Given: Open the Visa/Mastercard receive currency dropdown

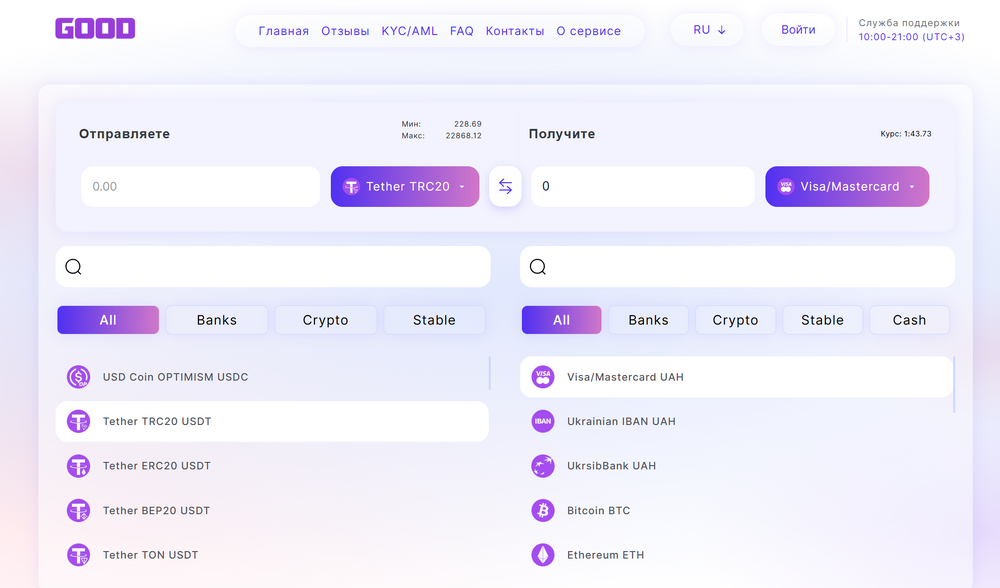Looking at the screenshot, I should coord(847,186).
